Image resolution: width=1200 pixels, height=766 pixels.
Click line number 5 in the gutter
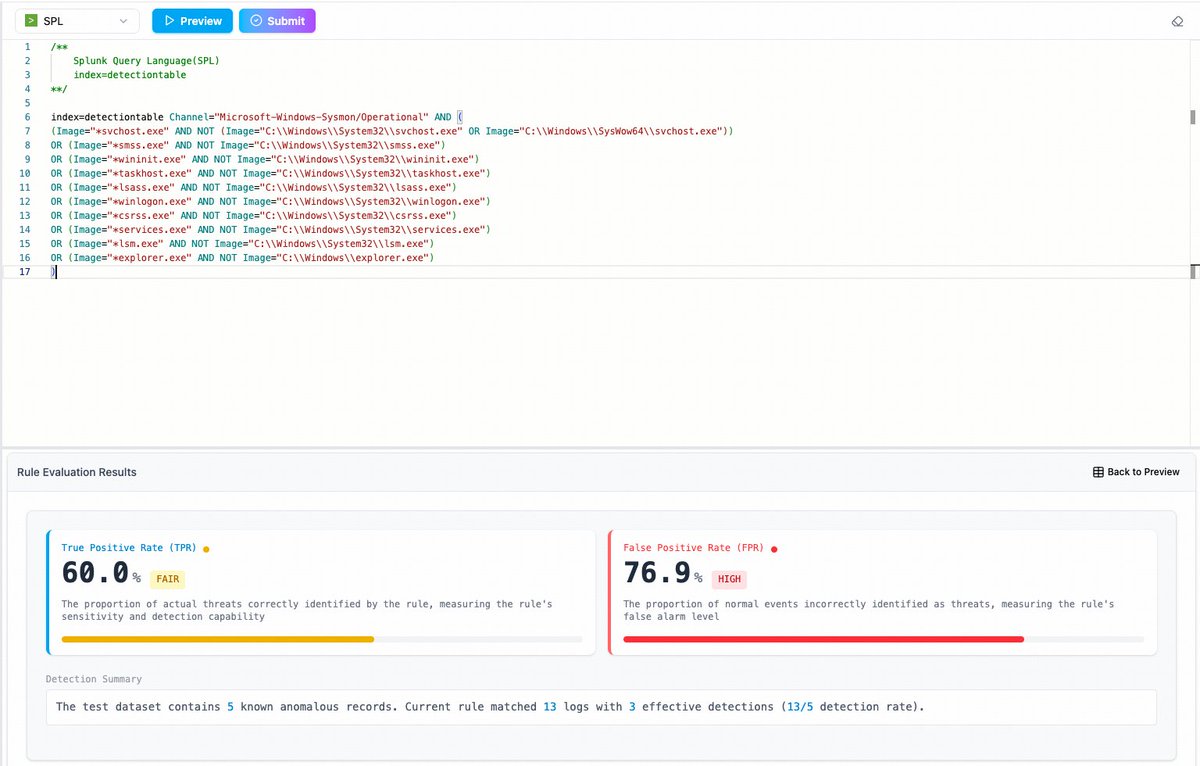click(x=27, y=103)
